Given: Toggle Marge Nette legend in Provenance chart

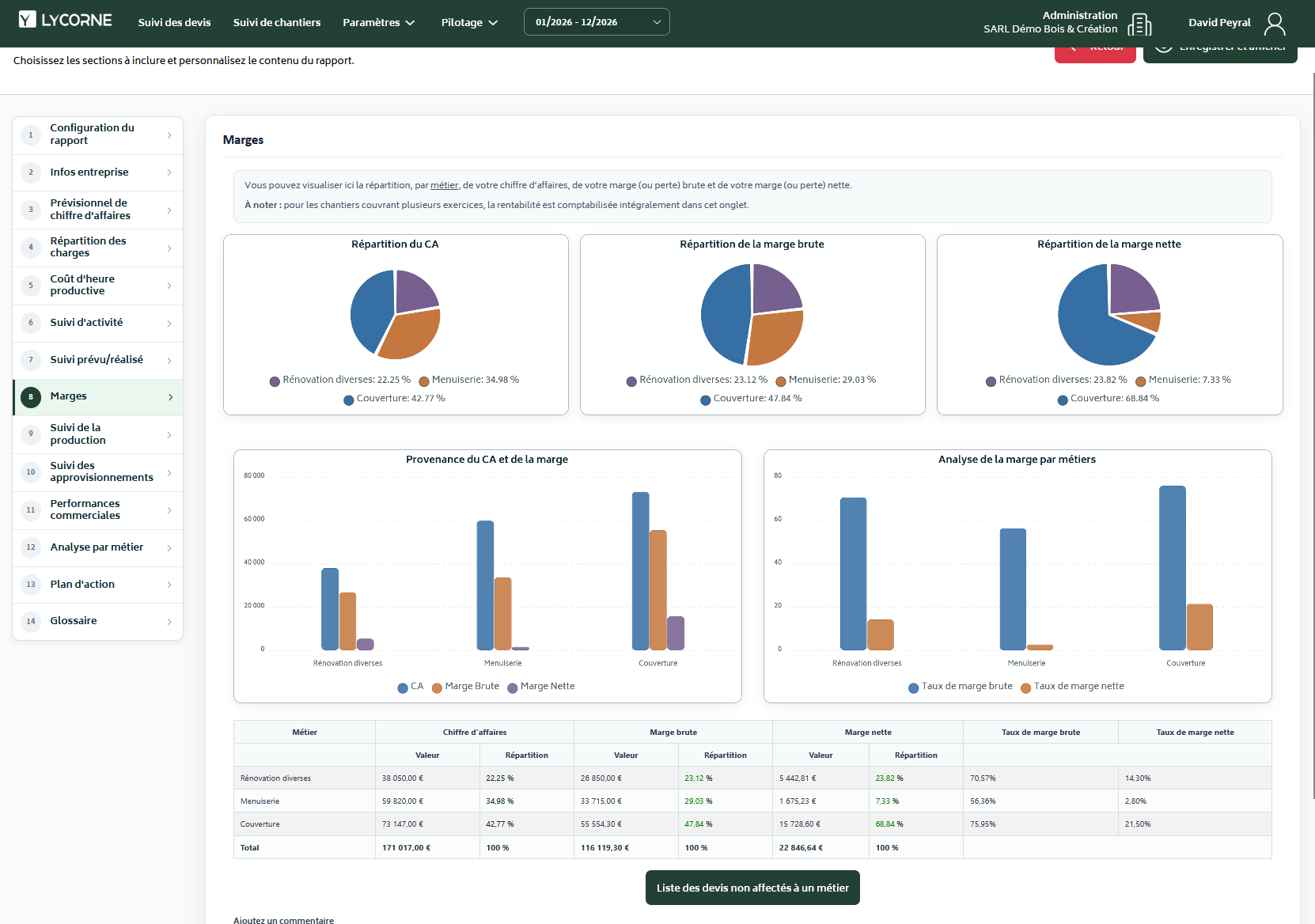Looking at the screenshot, I should 541,687.
